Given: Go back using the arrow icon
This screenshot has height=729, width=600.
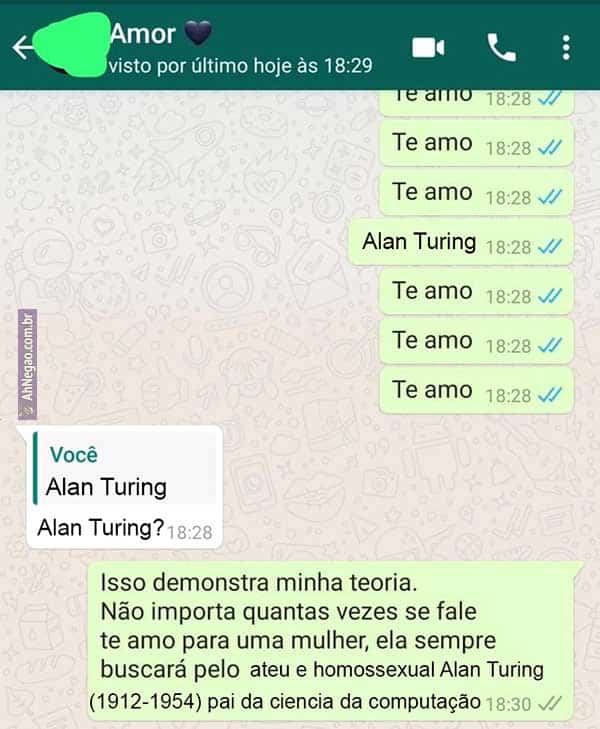Looking at the screenshot, I should click(x=22, y=47).
